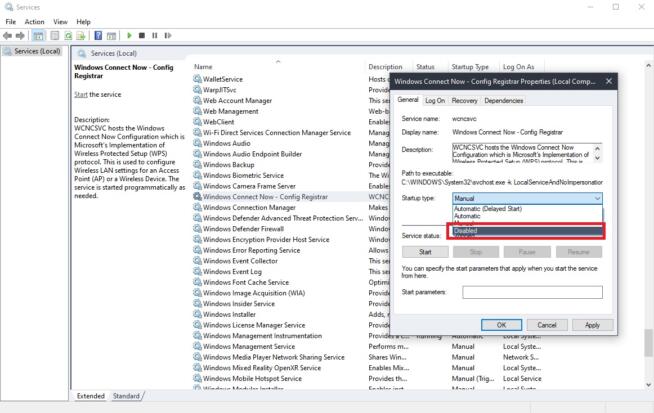Image resolution: width=654 pixels, height=413 pixels.
Task: Click the Startup Type column header
Action: pyautogui.click(x=470, y=67)
